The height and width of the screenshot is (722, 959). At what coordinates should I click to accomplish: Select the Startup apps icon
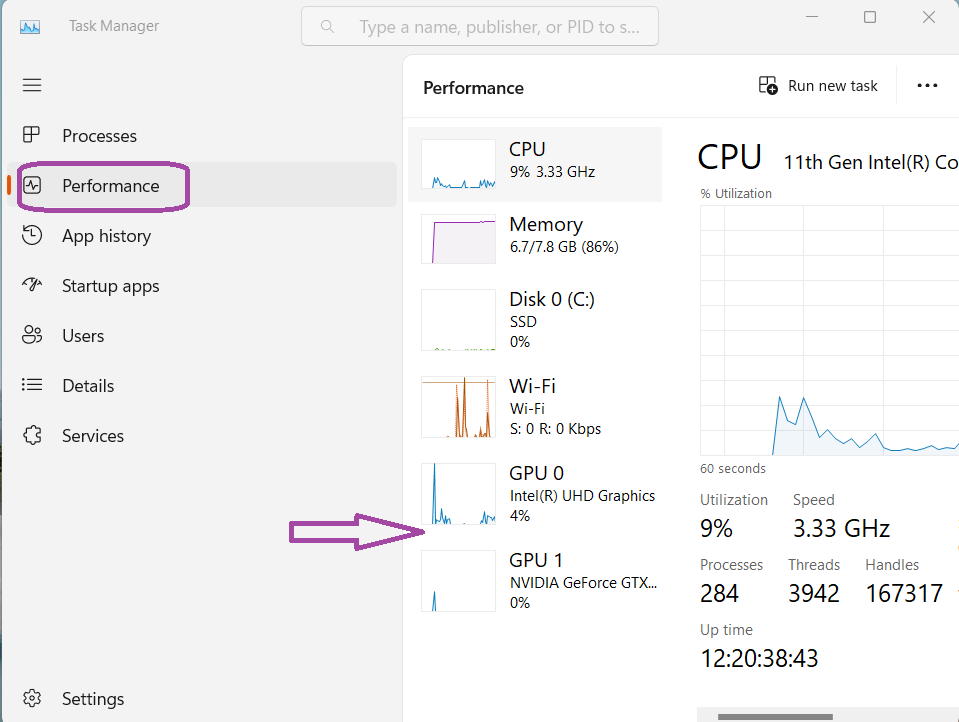point(32,285)
